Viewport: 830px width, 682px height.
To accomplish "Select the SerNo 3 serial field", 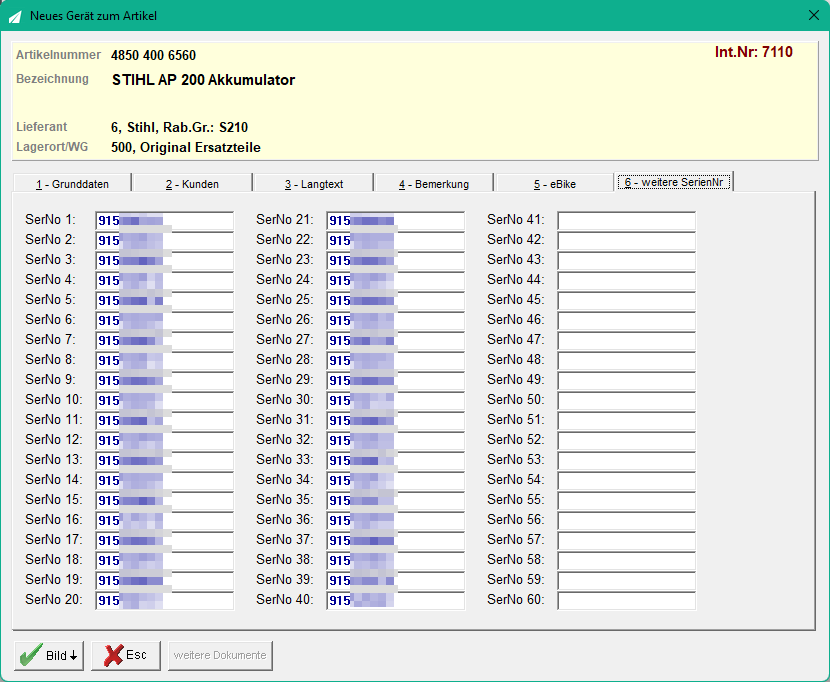I will click(x=165, y=261).
